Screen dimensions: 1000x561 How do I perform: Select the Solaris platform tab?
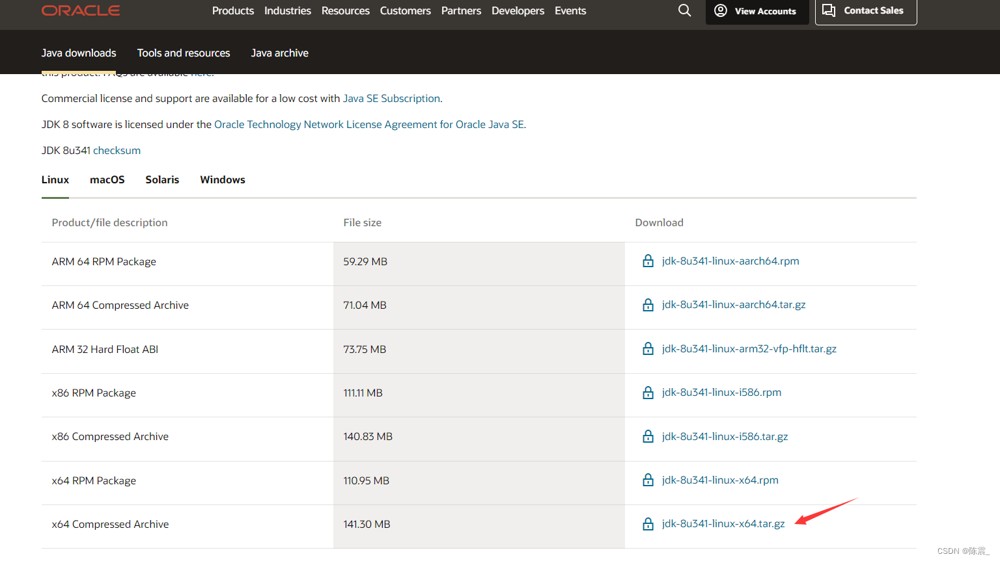point(162,180)
